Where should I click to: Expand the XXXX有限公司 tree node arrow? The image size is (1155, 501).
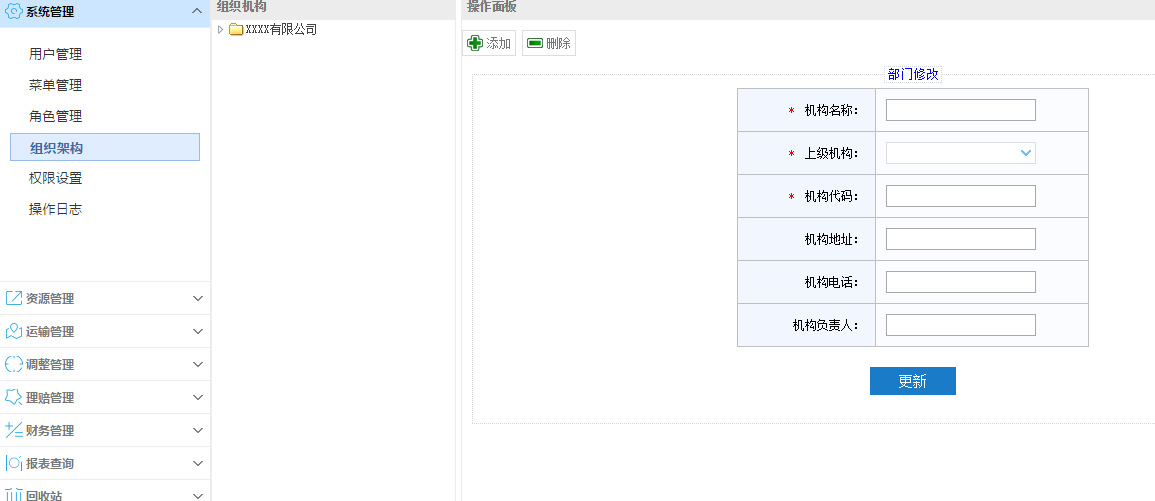pyautogui.click(x=221, y=30)
